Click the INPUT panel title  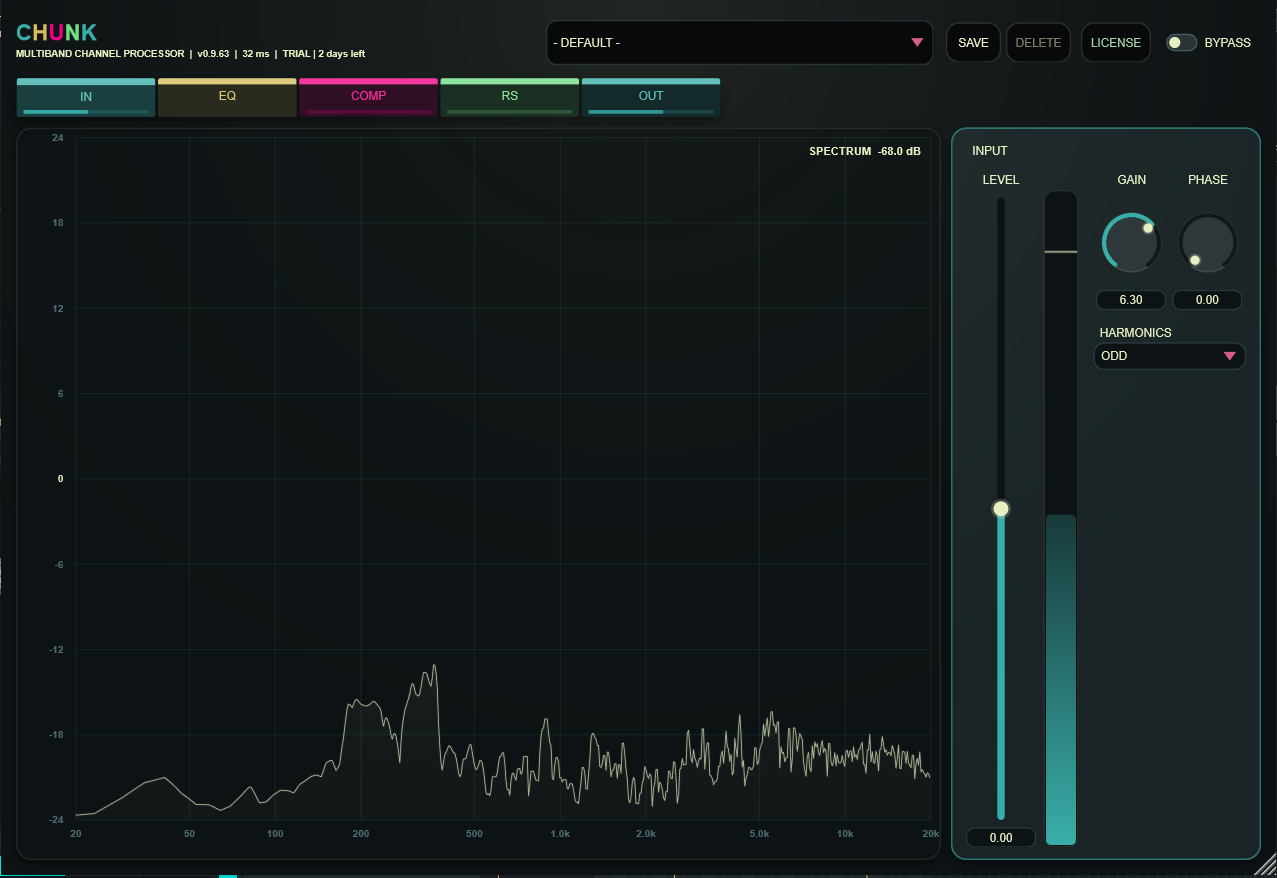tap(990, 151)
